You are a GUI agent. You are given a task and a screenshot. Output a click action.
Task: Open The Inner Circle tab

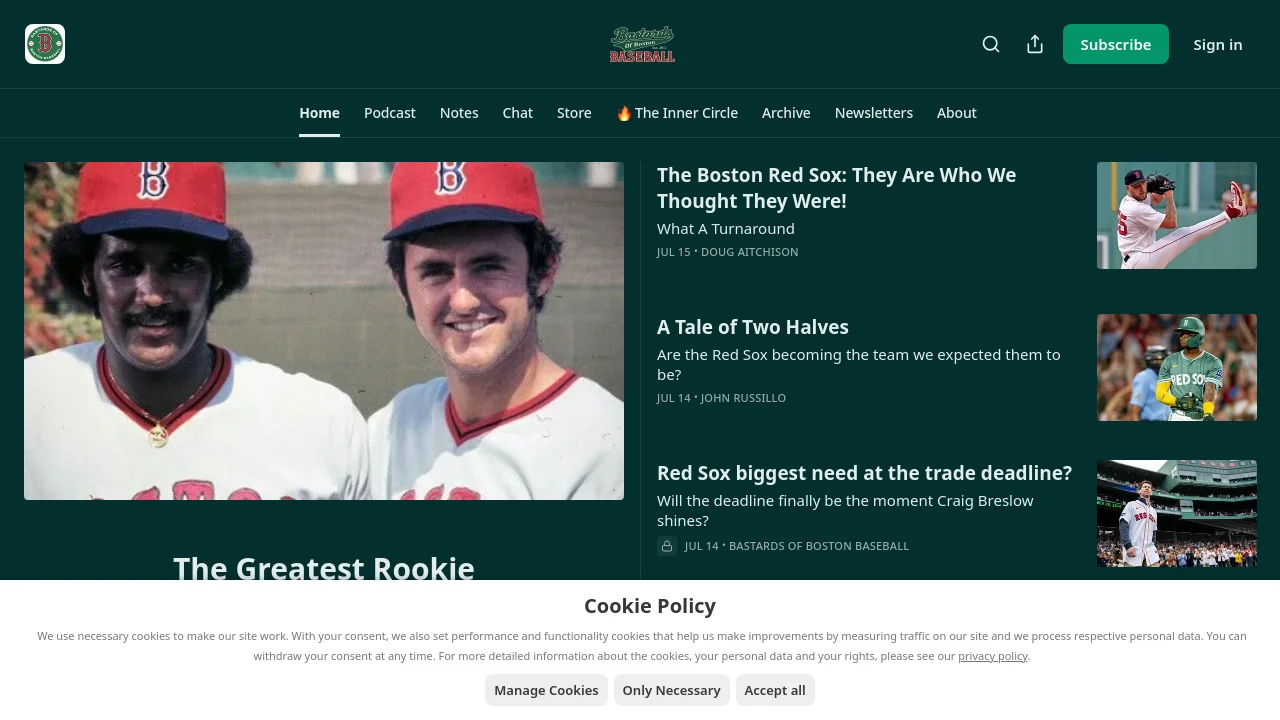(677, 113)
